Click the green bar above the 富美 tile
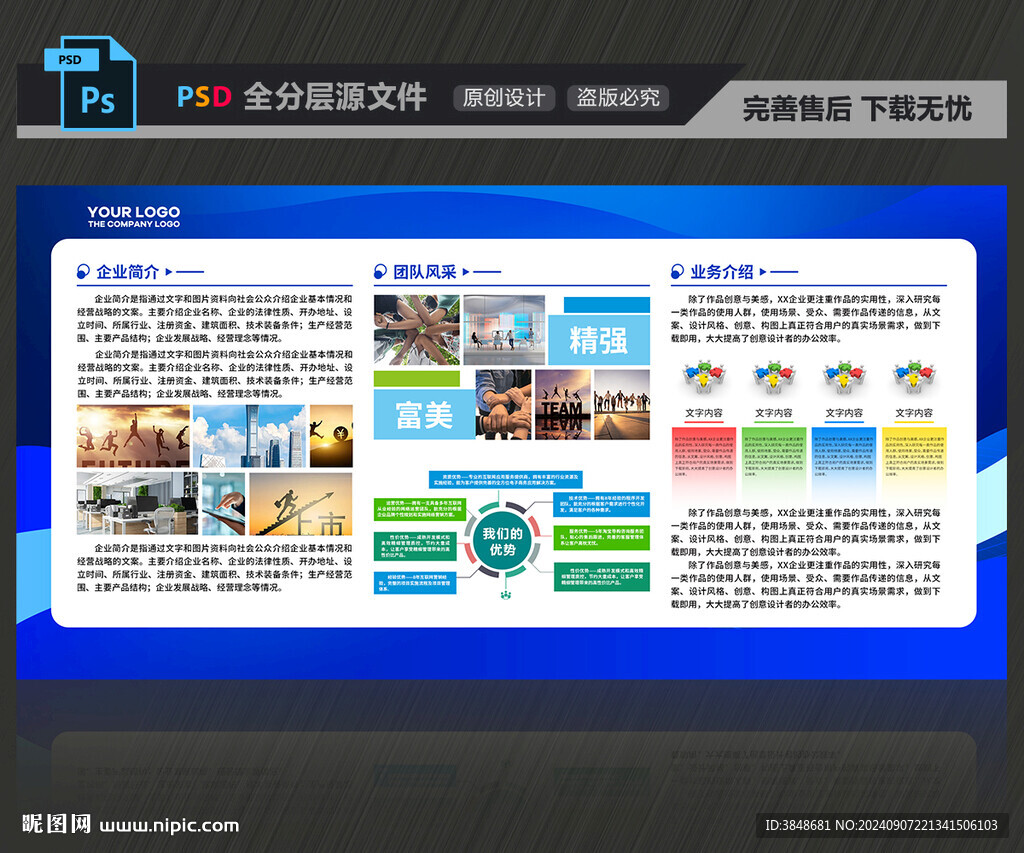The width and height of the screenshot is (1024, 853). pyautogui.click(x=417, y=379)
